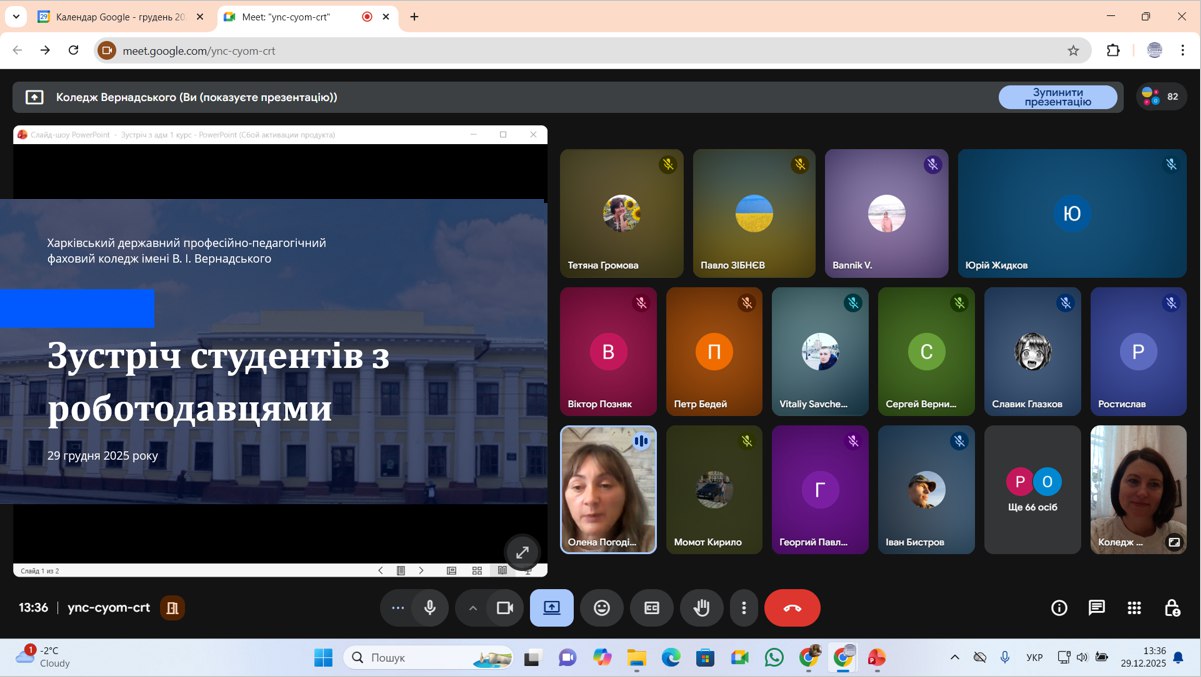Show the 82 participants list

coord(1161,97)
